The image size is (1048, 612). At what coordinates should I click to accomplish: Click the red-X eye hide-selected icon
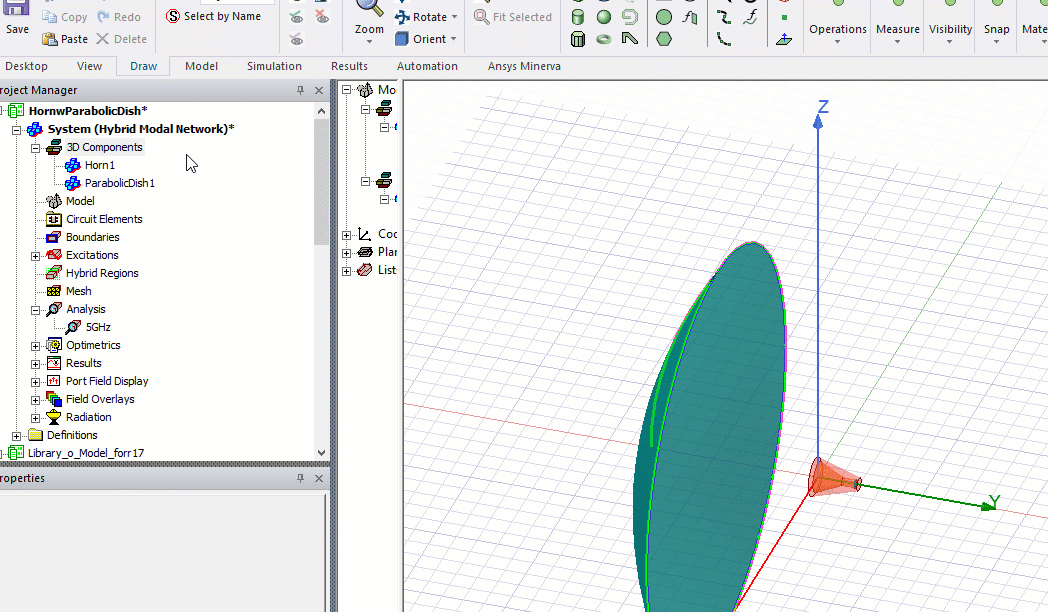click(x=321, y=17)
